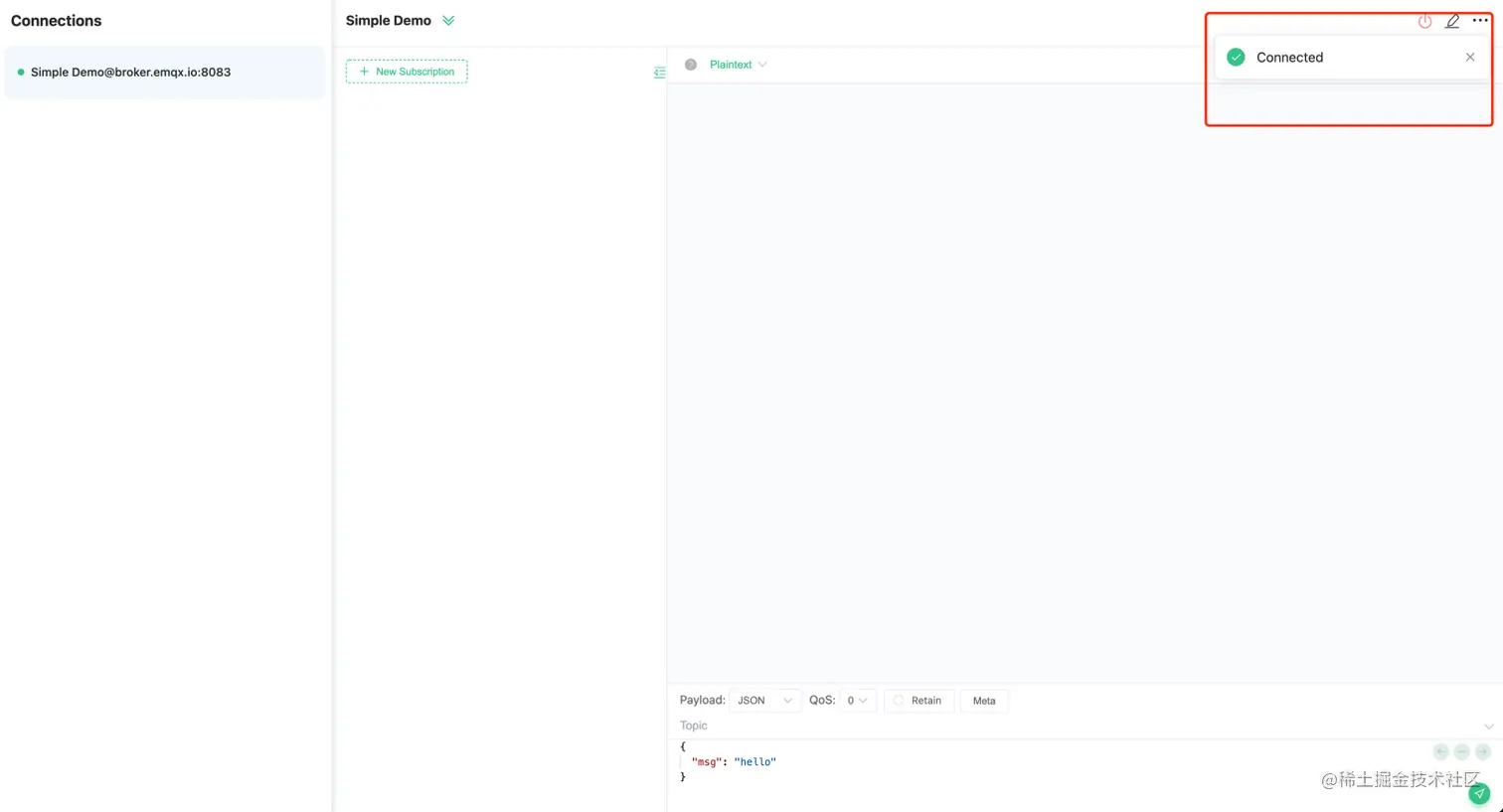Expand Simple Demo connection details chevron

click(448, 21)
